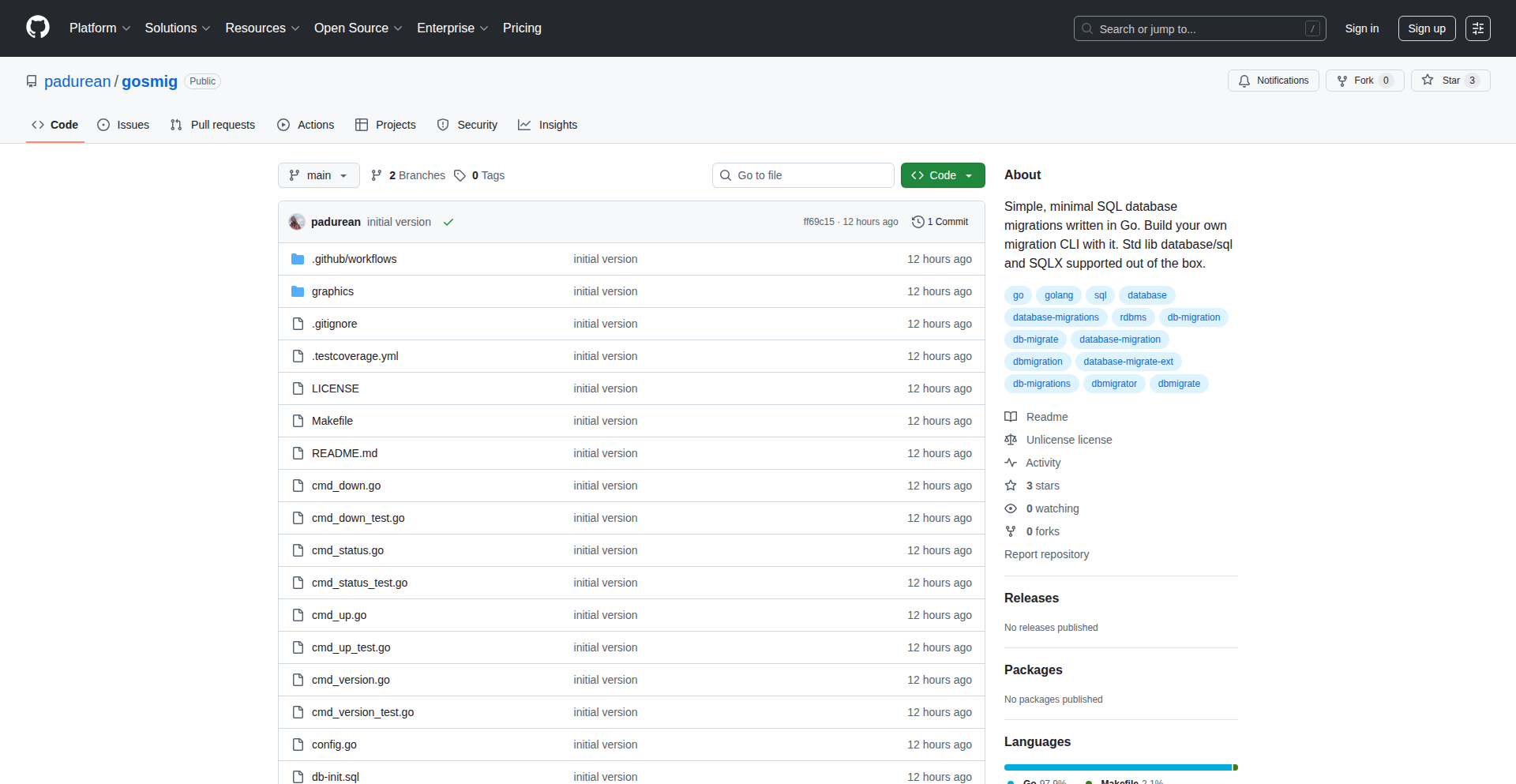Open the Notifications bell icon
Viewport: 1516px width, 784px height.
click(x=1244, y=81)
